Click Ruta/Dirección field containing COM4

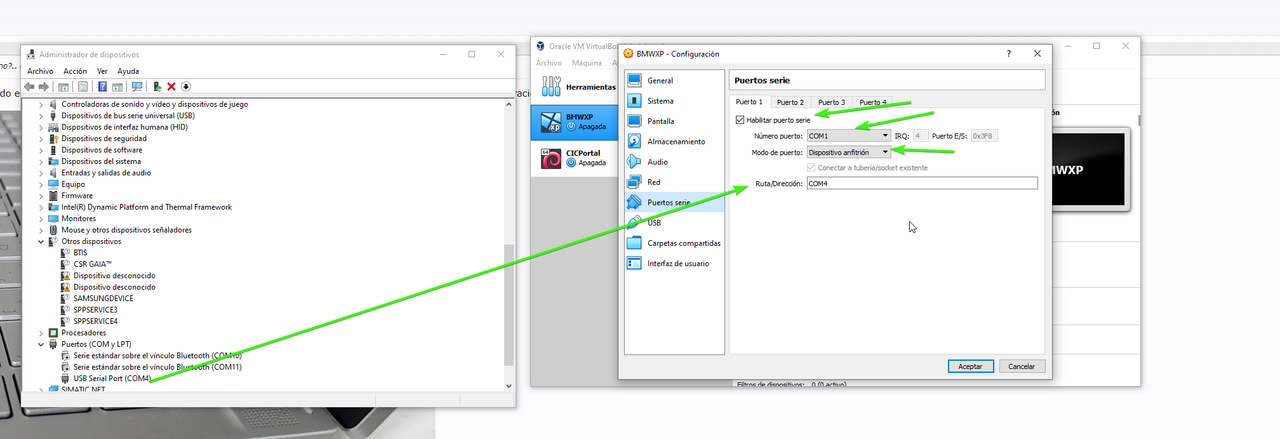pyautogui.click(x=921, y=183)
